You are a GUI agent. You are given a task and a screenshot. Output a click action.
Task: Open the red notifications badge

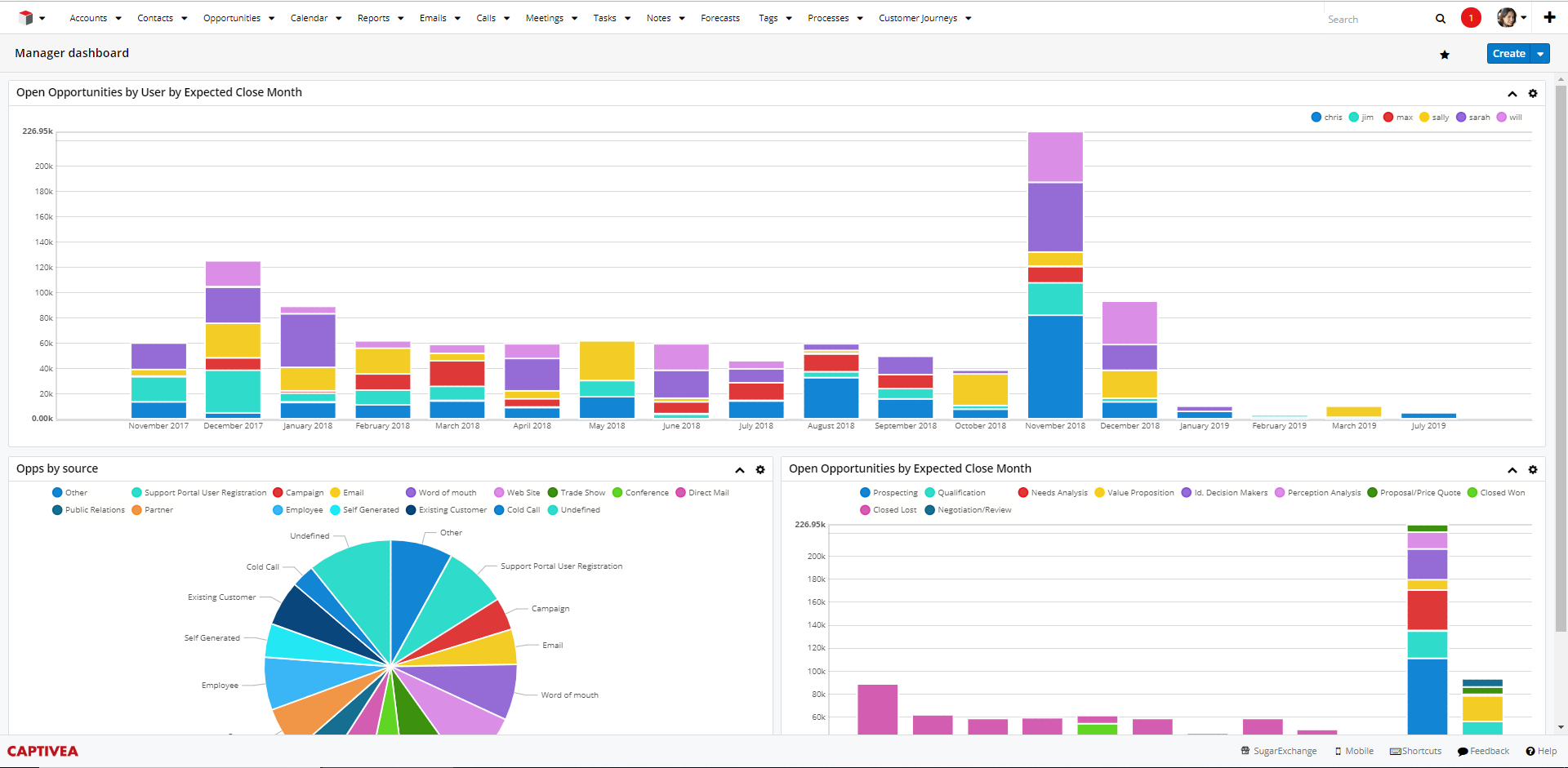1471,18
